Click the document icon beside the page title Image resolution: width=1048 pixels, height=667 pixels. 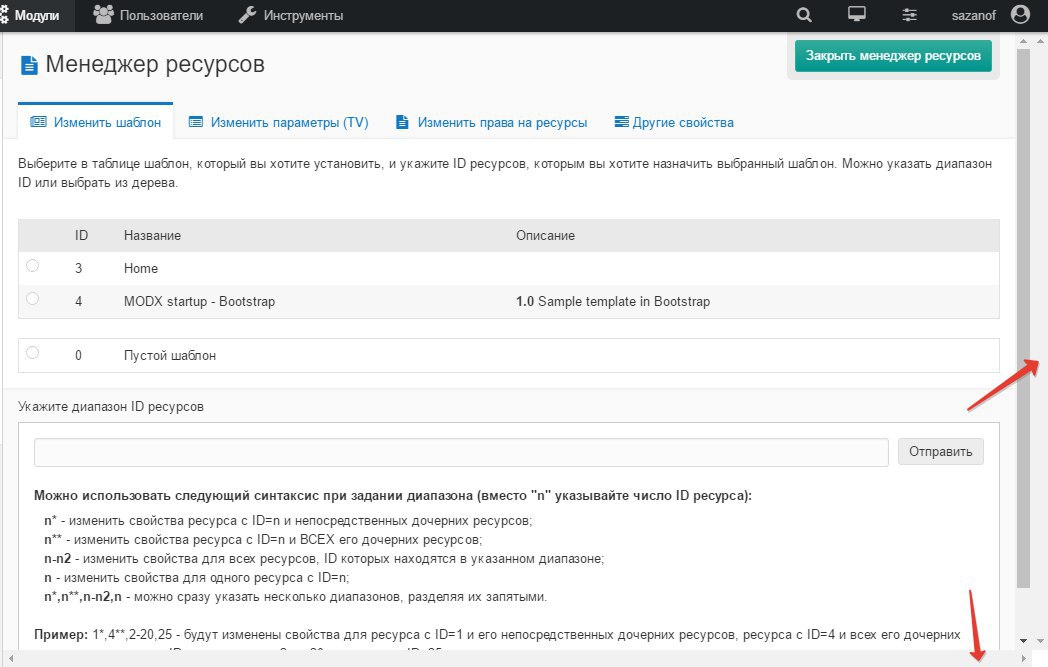click(28, 66)
